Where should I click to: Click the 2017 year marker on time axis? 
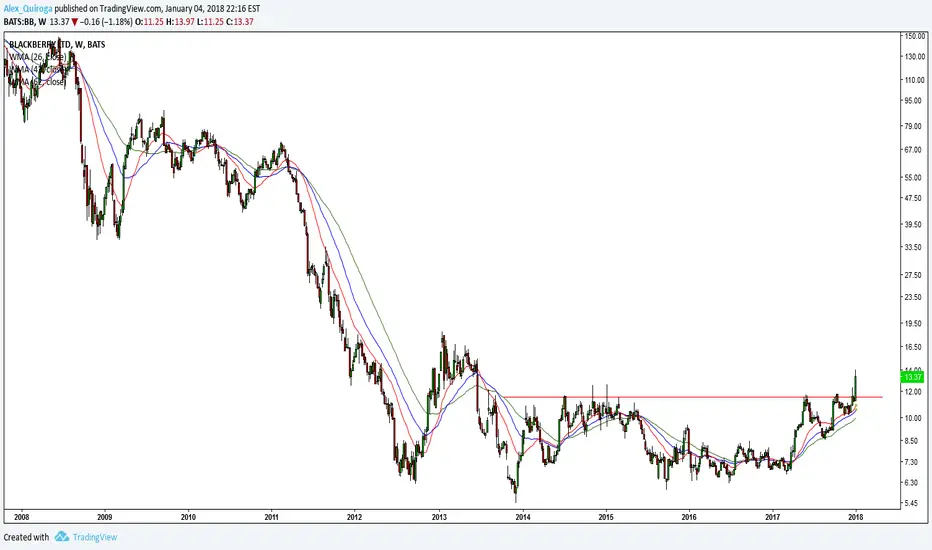pos(773,517)
